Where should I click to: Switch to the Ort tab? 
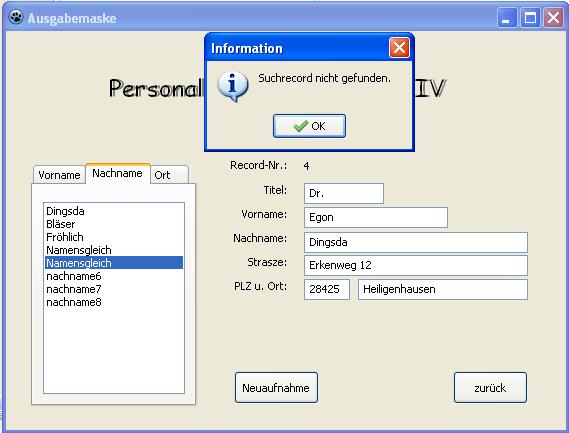click(x=169, y=175)
